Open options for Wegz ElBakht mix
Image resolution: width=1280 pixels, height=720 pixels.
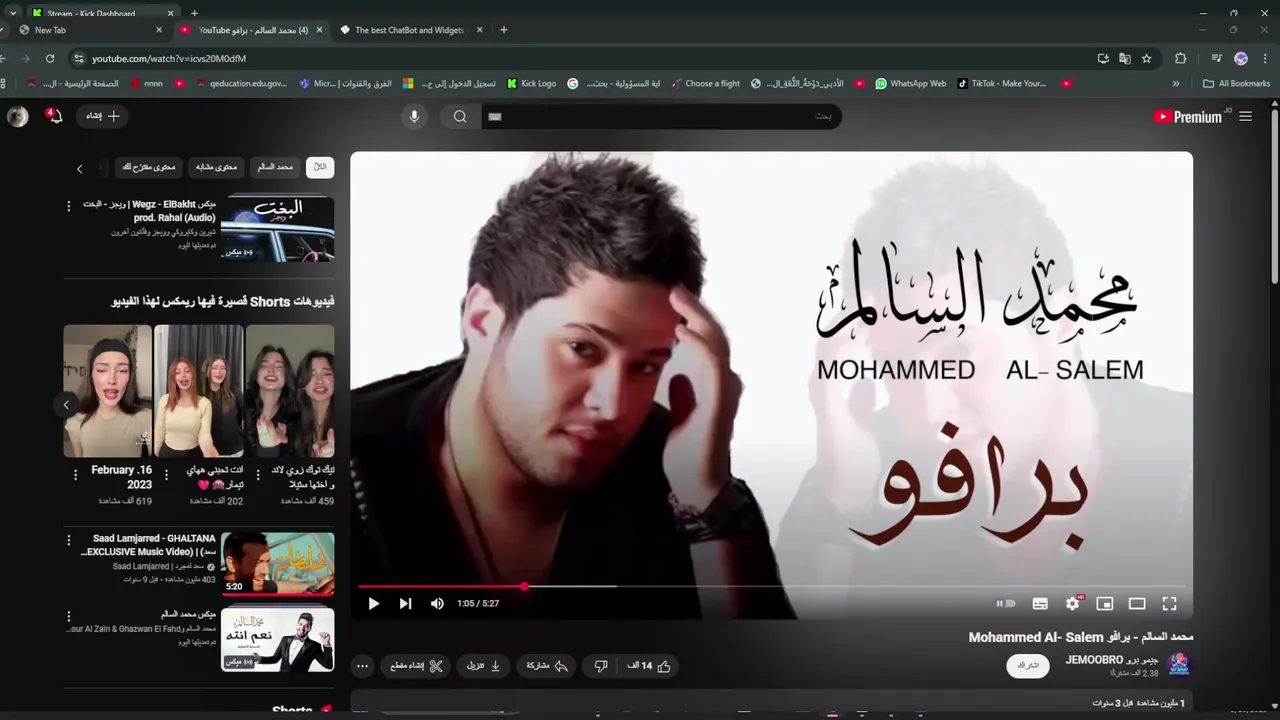point(68,206)
